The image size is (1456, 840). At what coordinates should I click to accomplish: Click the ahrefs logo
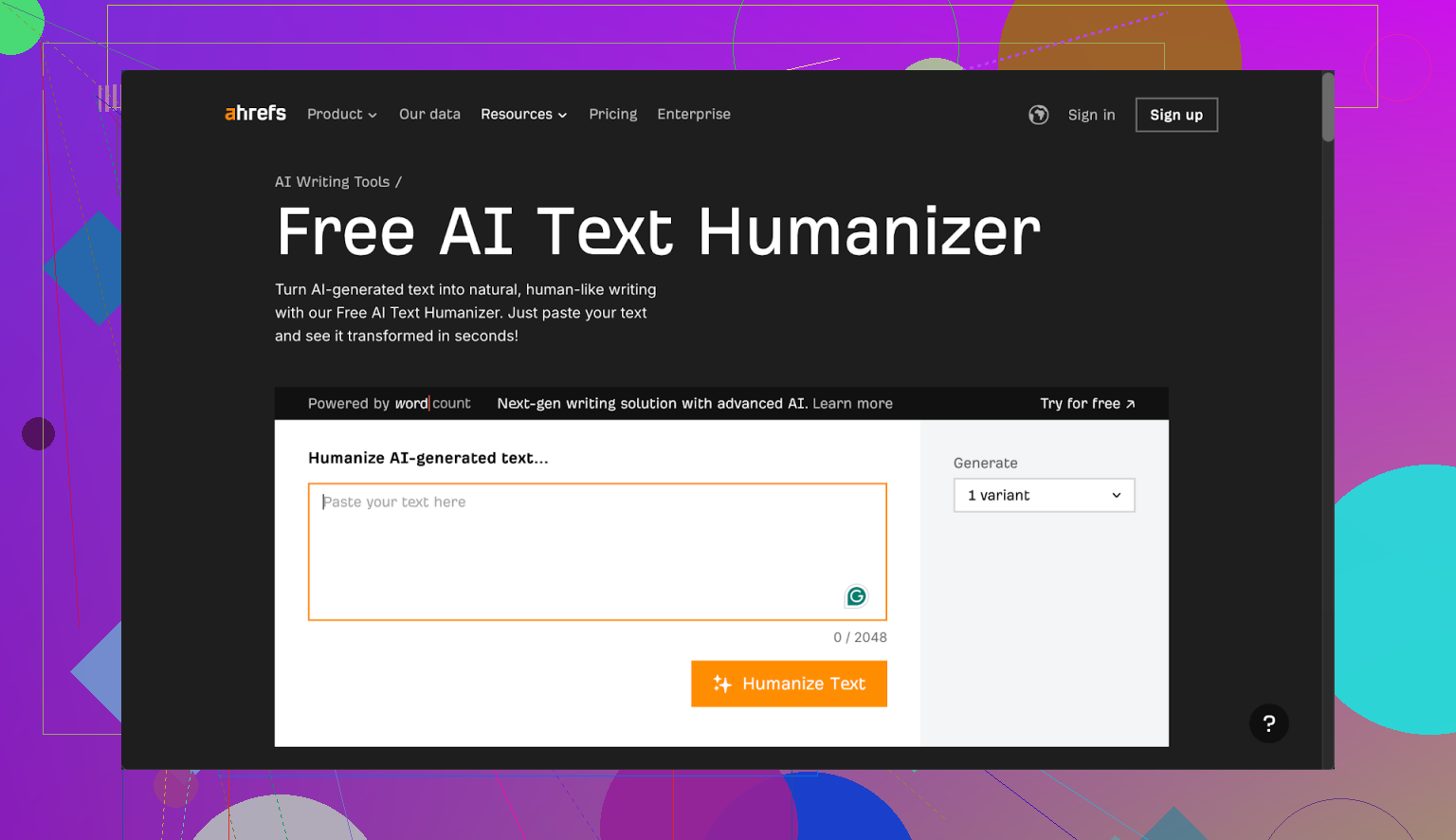(x=254, y=113)
